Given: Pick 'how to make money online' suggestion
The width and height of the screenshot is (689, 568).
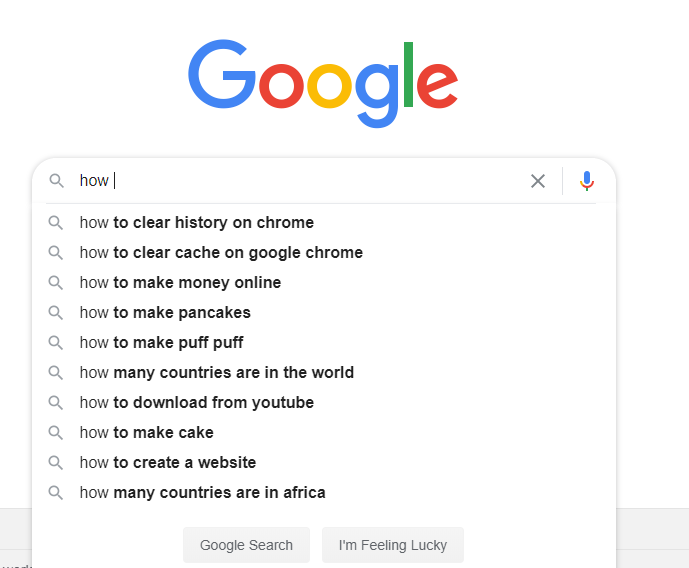Looking at the screenshot, I should click(180, 283).
